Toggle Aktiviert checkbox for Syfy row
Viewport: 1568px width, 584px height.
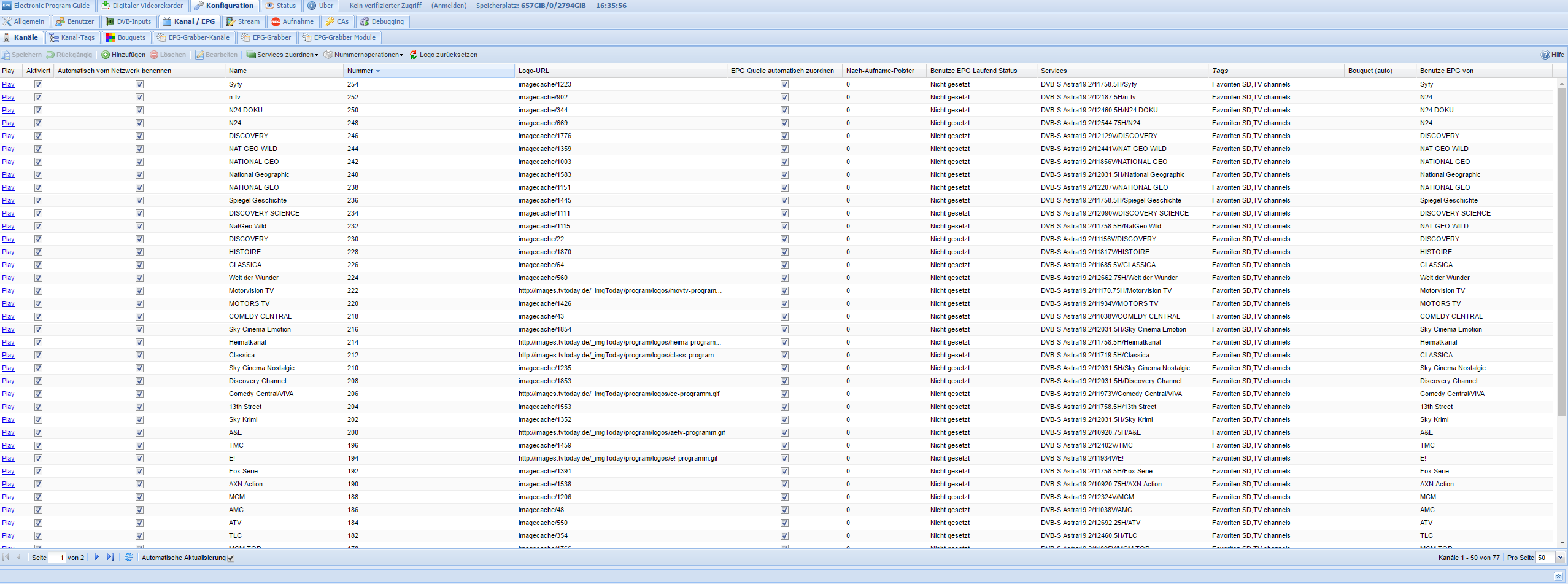click(38, 84)
